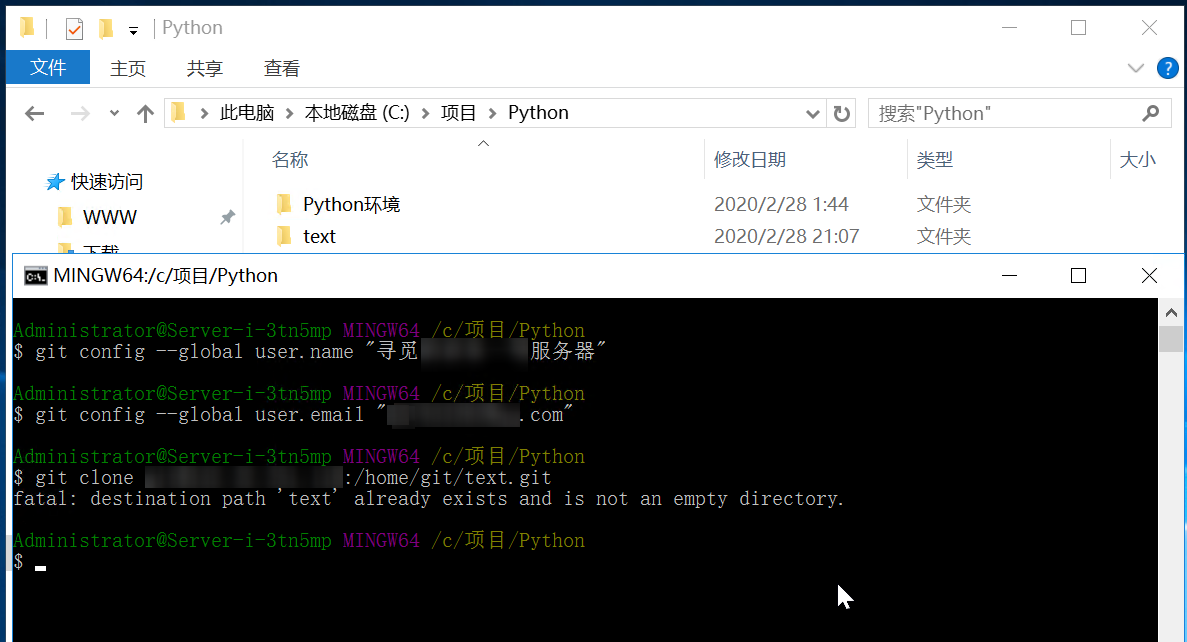The width and height of the screenshot is (1187, 642).
Task: Select the text folder row
Action: 320,236
